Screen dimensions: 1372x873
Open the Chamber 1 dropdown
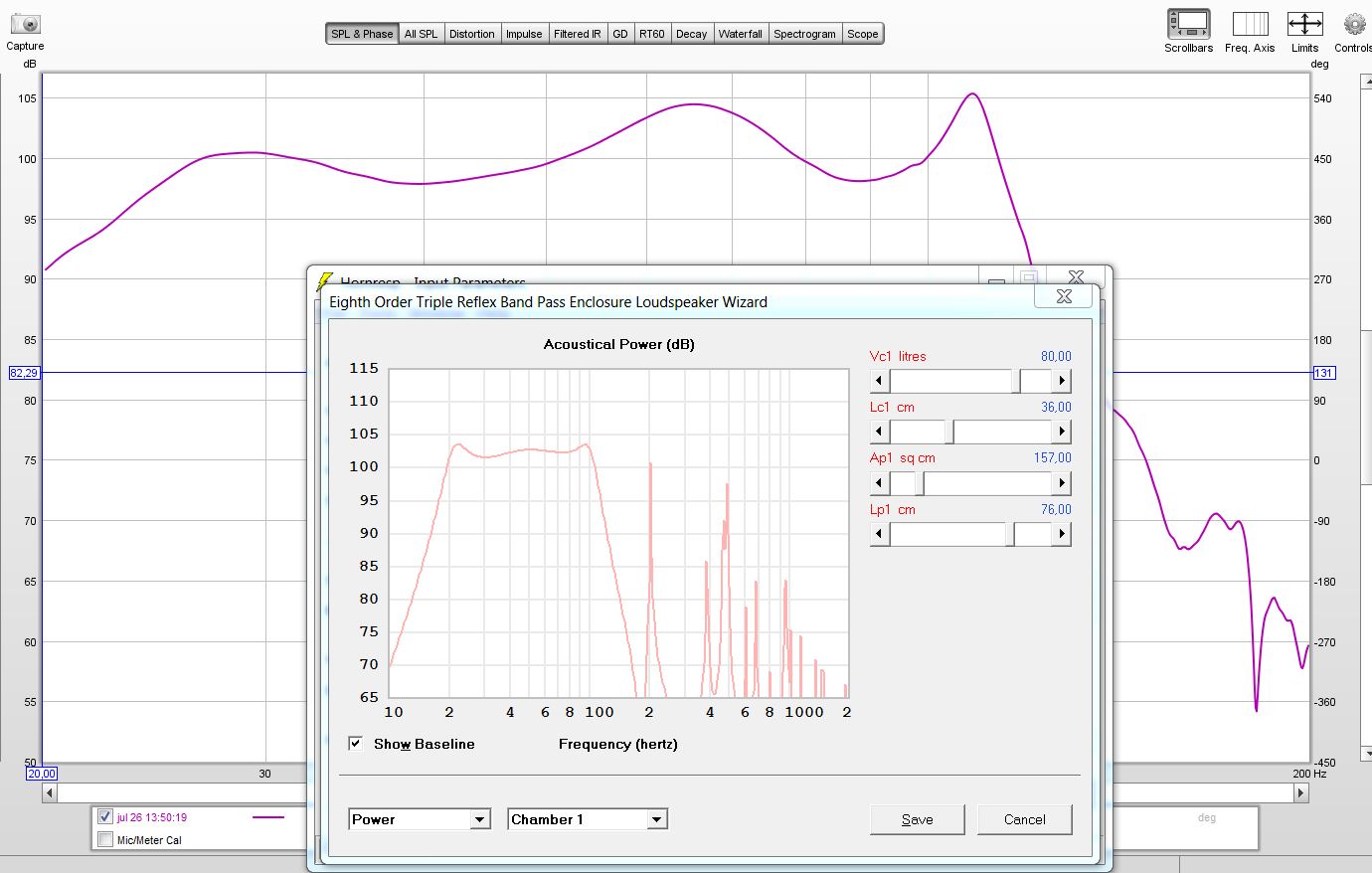(x=587, y=819)
